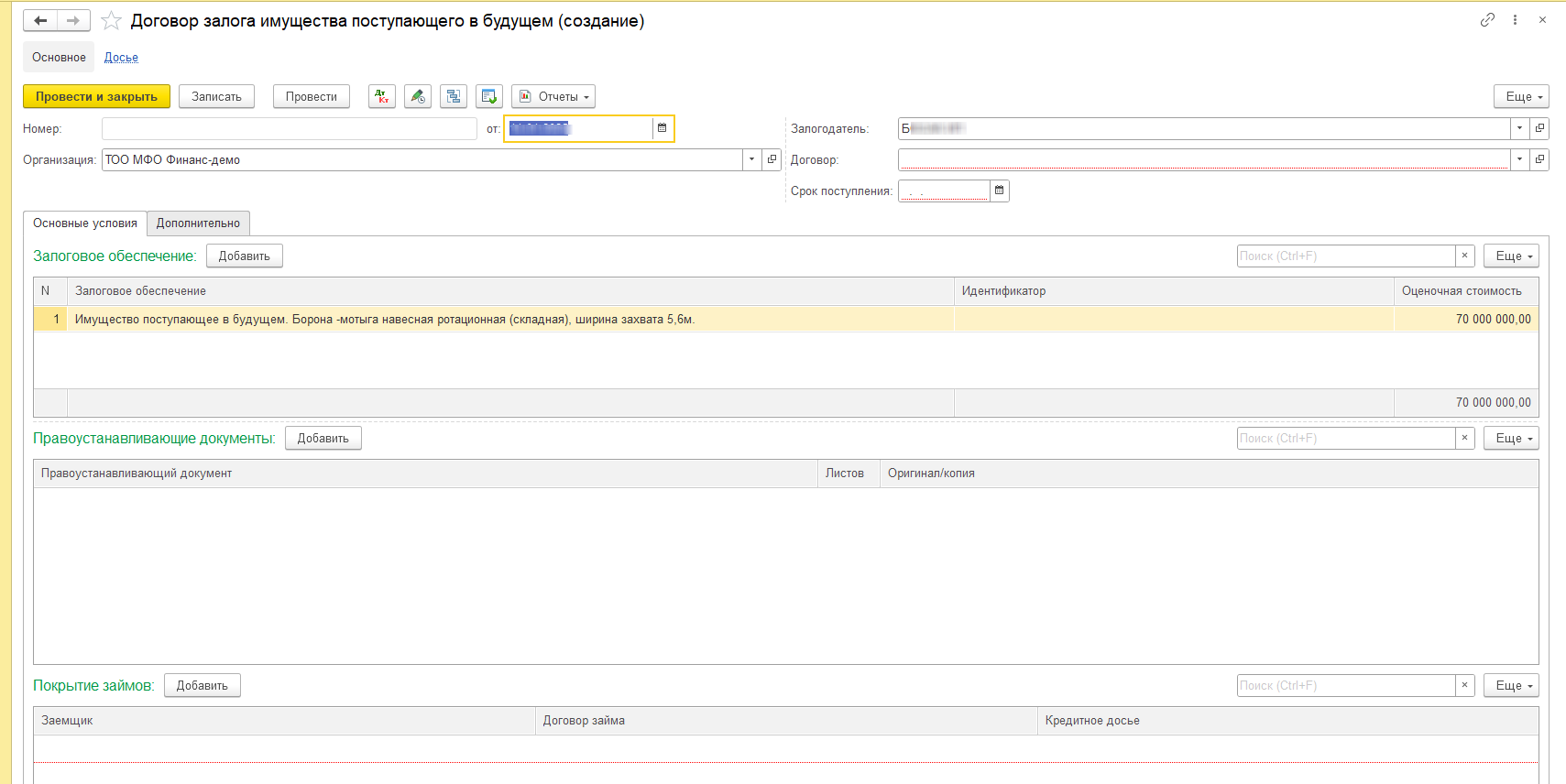
Task: Post the document with Провести
Action: (312, 96)
